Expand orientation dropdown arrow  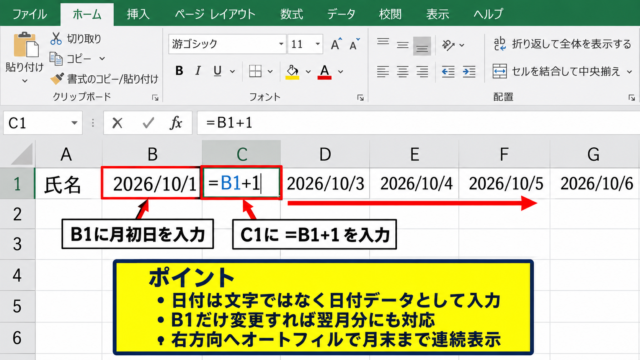(x=462, y=45)
